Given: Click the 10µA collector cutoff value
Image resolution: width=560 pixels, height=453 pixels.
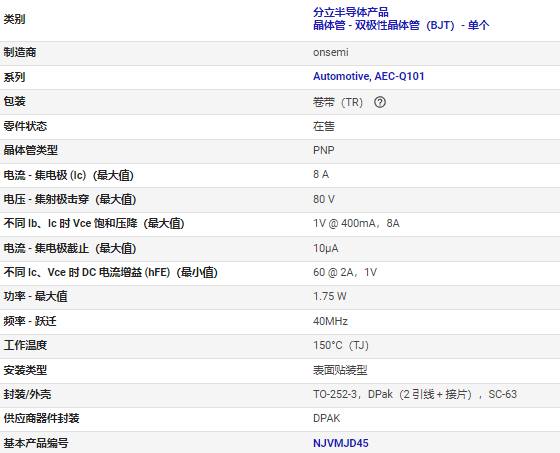Looking at the screenshot, I should coord(325,248).
